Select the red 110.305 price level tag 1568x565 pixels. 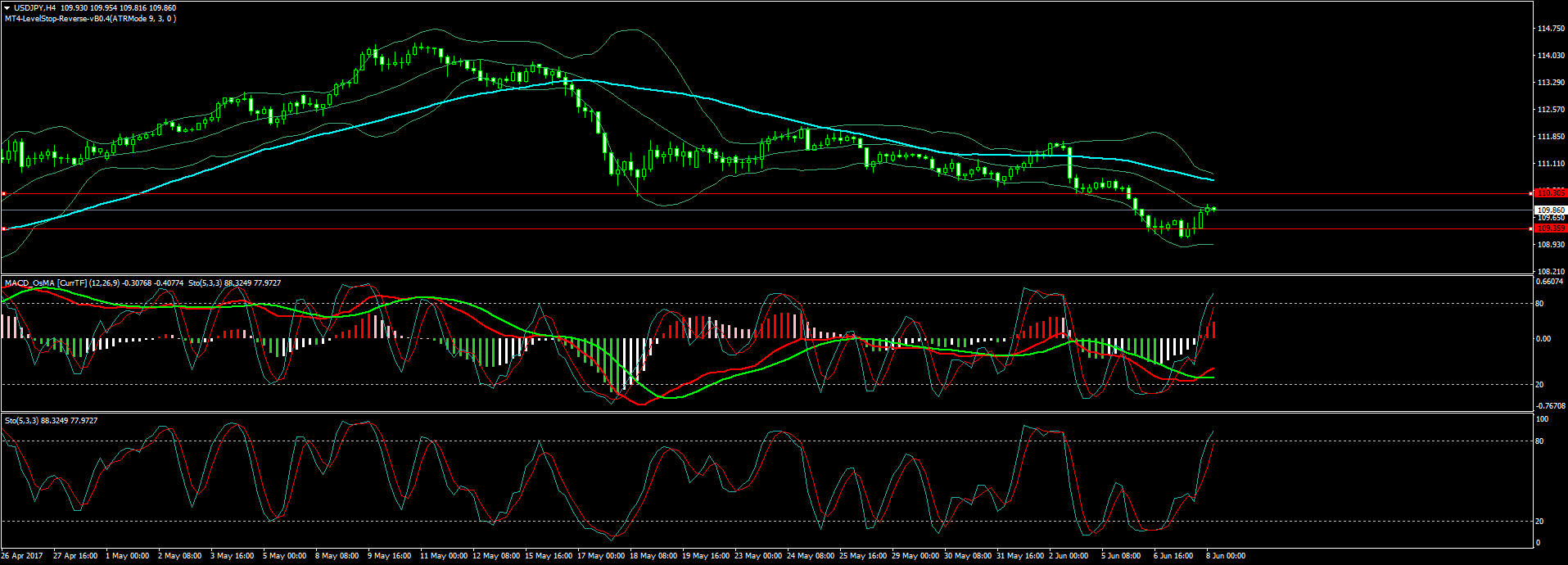(1551, 193)
